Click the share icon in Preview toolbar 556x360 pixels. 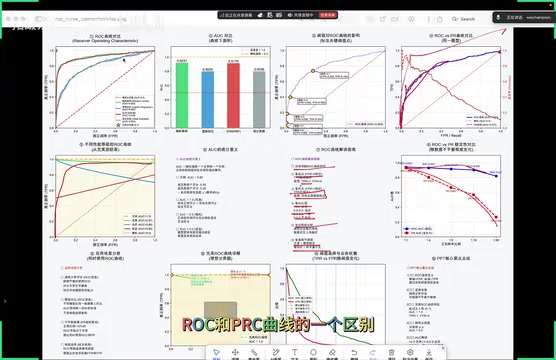440,19
